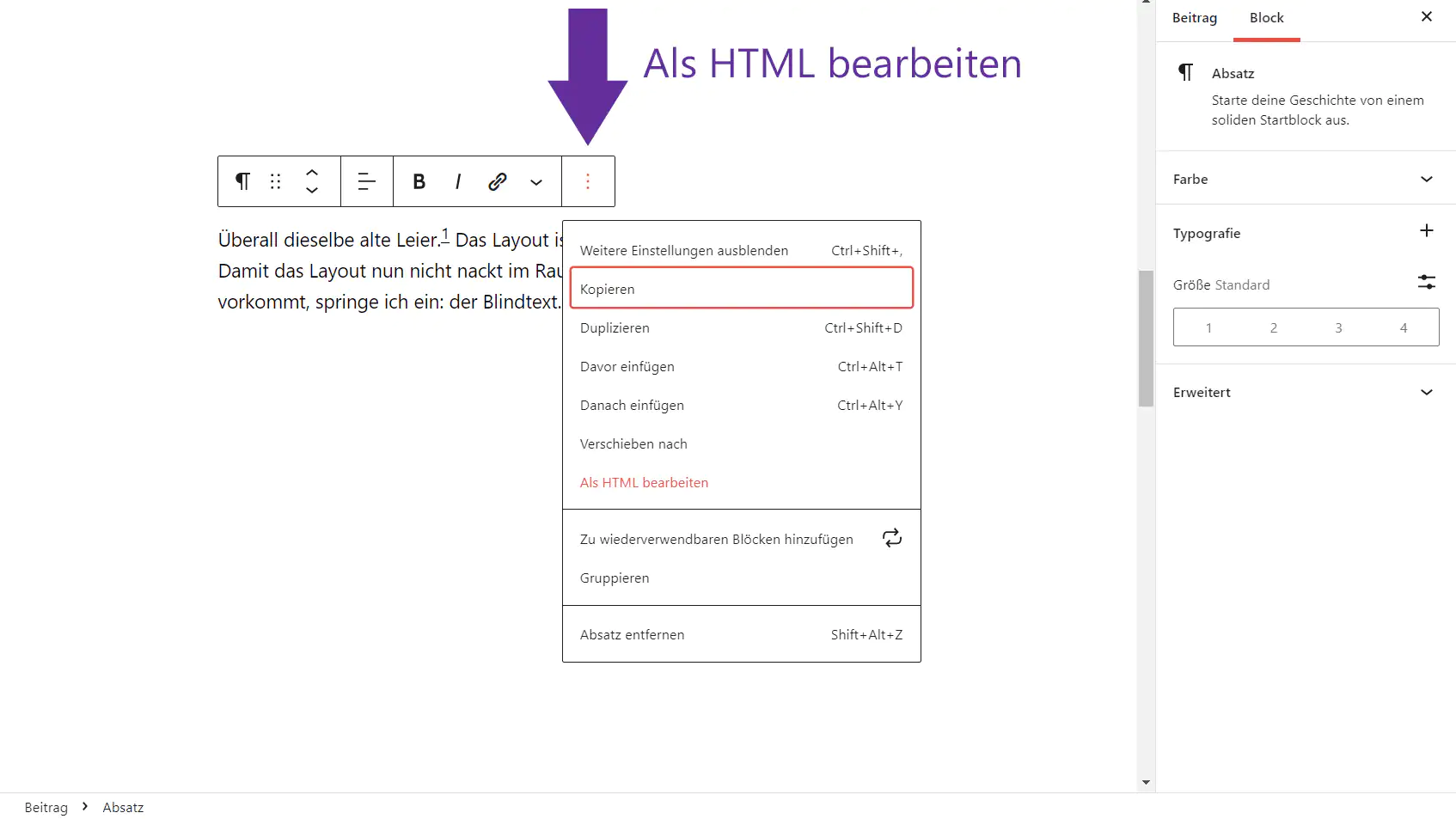Click the scrollbar down arrow
Screen dimensions: 1456x819
[1146, 783]
